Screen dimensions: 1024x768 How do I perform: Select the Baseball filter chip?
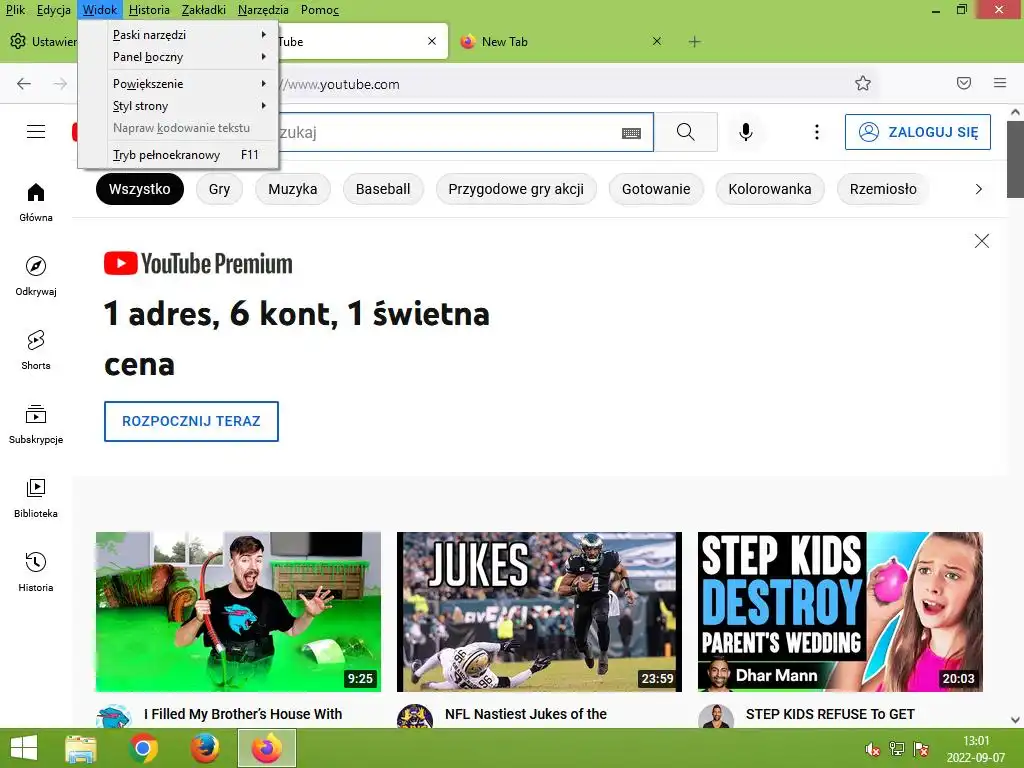[x=383, y=189]
